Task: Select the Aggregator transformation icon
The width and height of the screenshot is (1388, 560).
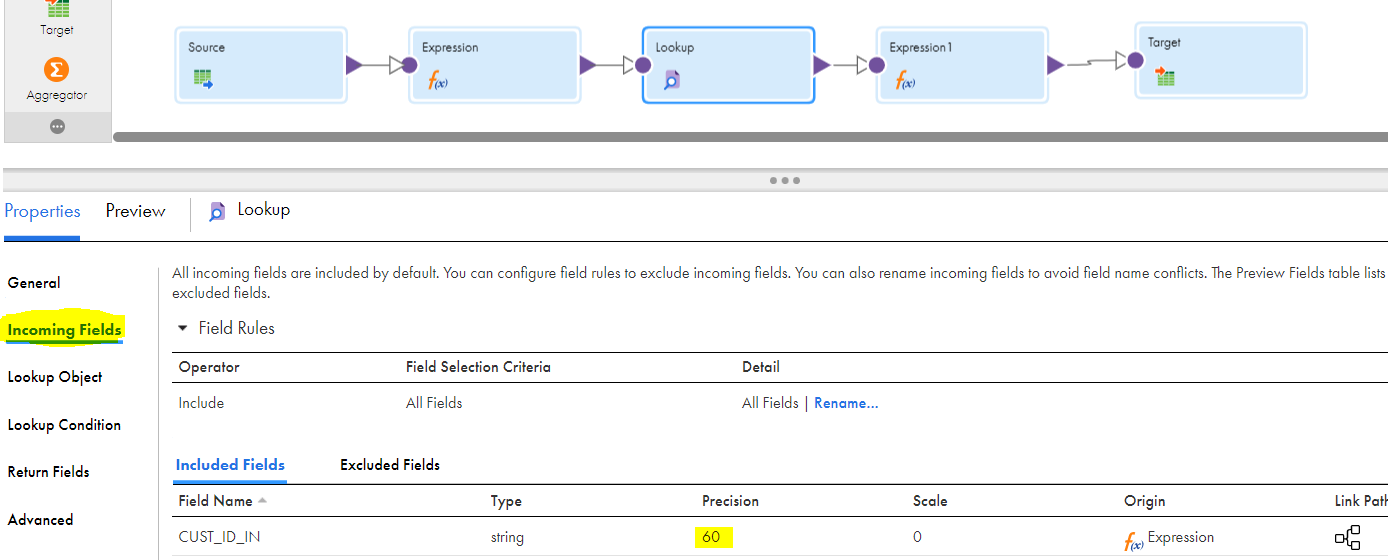Action: pyautogui.click(x=57, y=70)
